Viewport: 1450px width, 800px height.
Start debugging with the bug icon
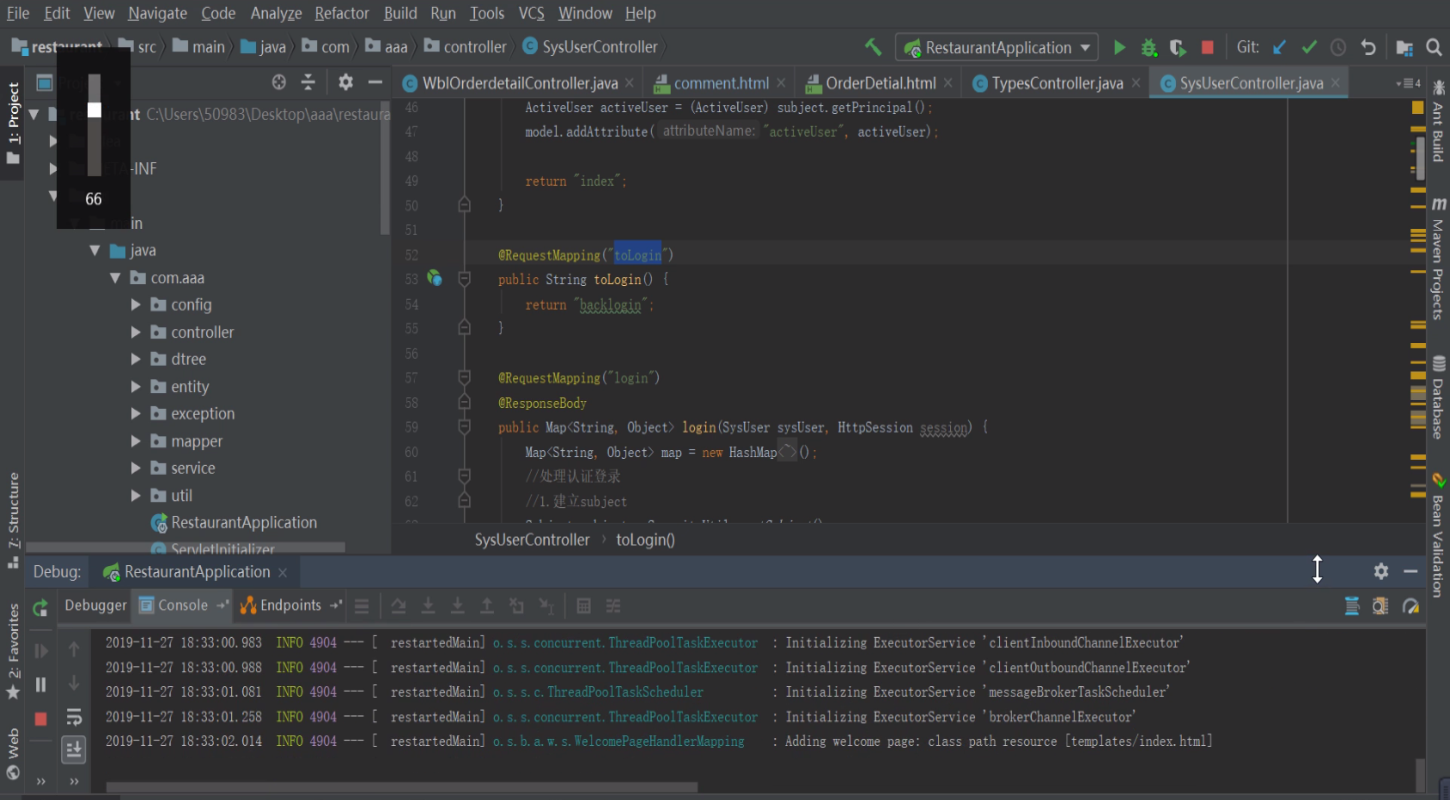pyautogui.click(x=1148, y=47)
